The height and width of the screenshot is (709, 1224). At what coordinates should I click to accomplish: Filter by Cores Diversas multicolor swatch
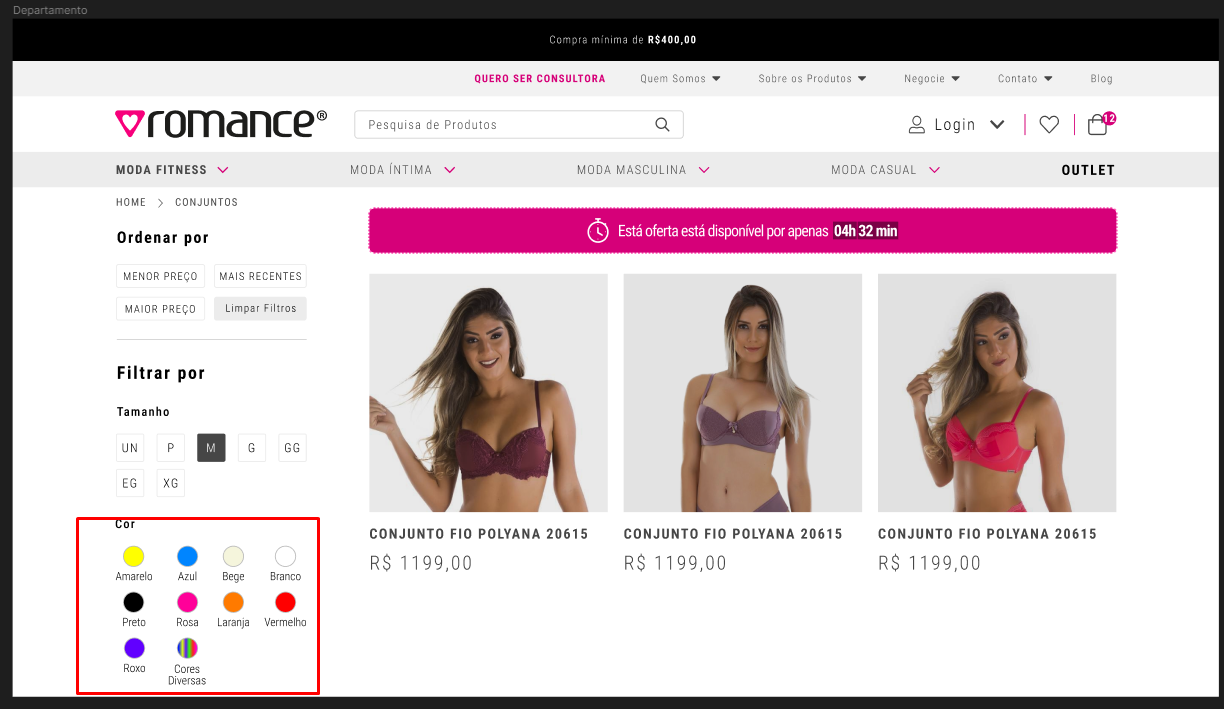coord(187,648)
